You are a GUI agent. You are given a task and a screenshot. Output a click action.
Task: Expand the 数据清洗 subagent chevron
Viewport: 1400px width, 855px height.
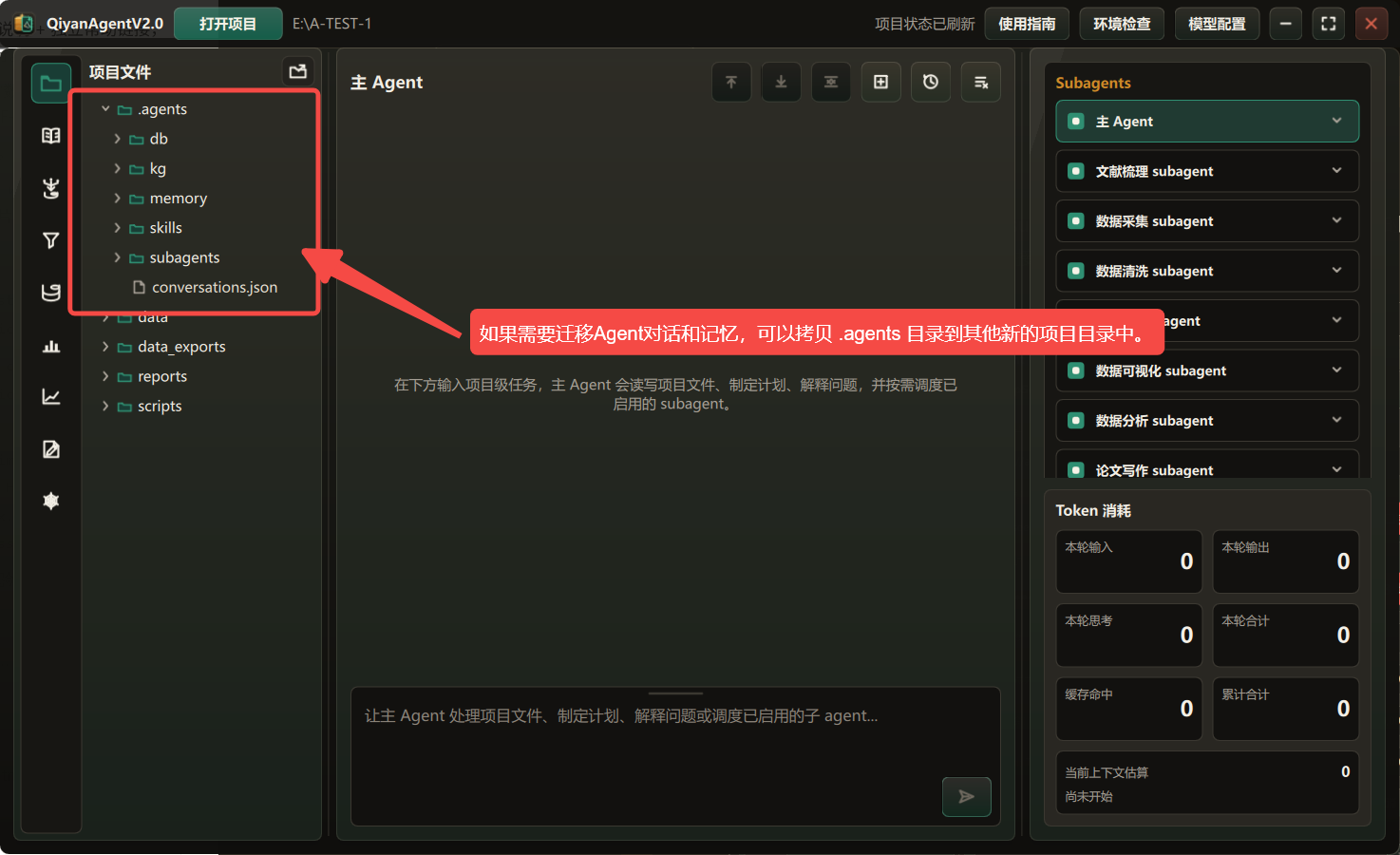click(x=1336, y=271)
